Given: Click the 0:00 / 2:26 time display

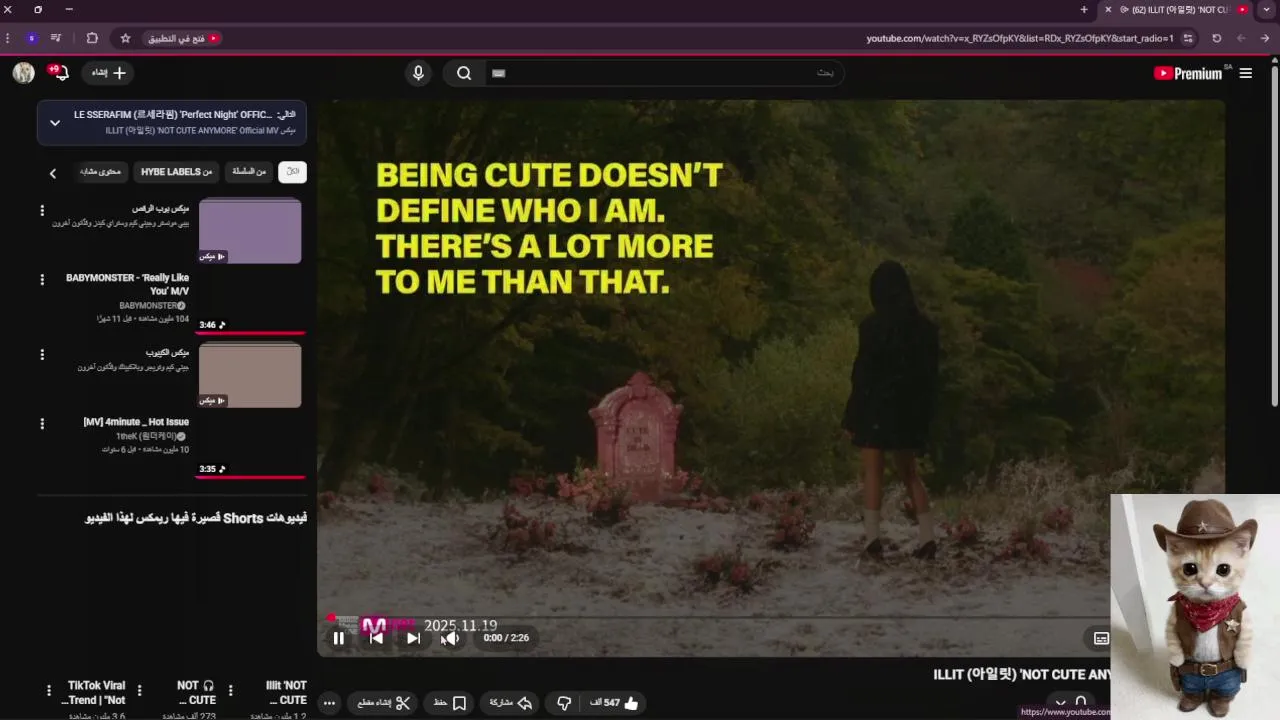Looking at the screenshot, I should [x=506, y=638].
